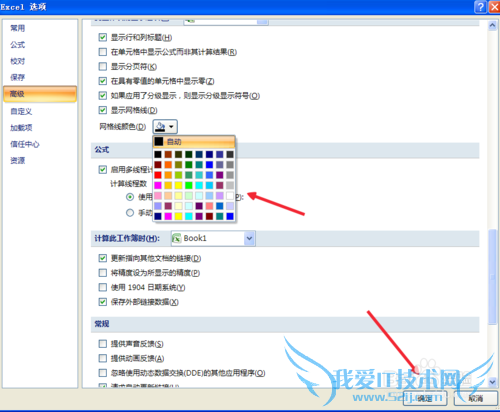This screenshot has height=412, width=500.
Task: Select the 高级 options category
Action: click(40, 94)
